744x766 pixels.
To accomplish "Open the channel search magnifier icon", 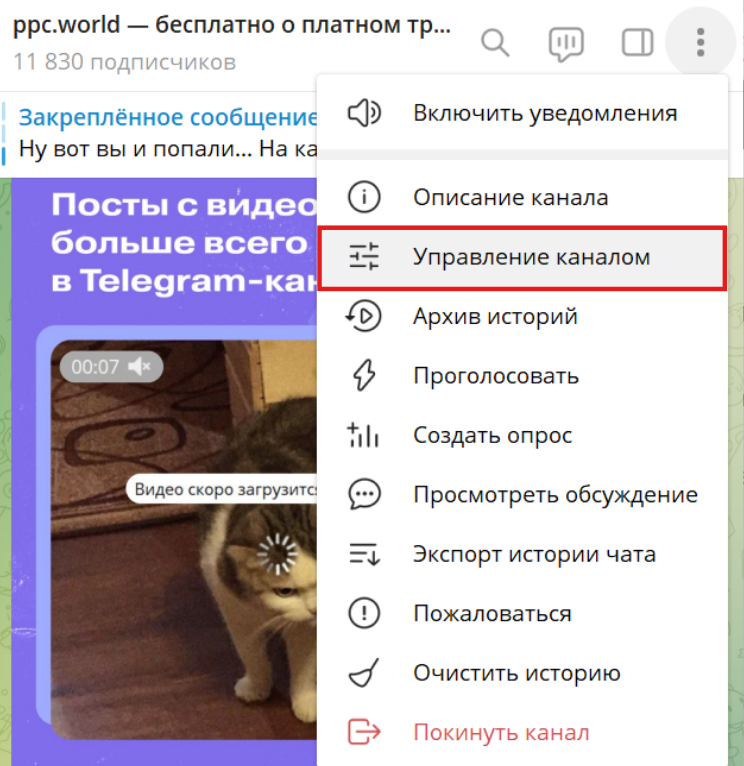I will 495,43.
